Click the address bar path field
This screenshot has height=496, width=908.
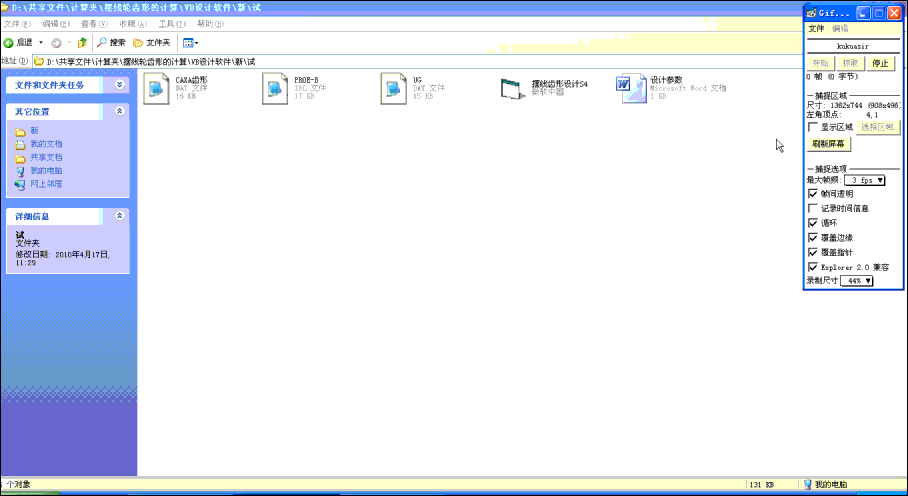pos(416,61)
